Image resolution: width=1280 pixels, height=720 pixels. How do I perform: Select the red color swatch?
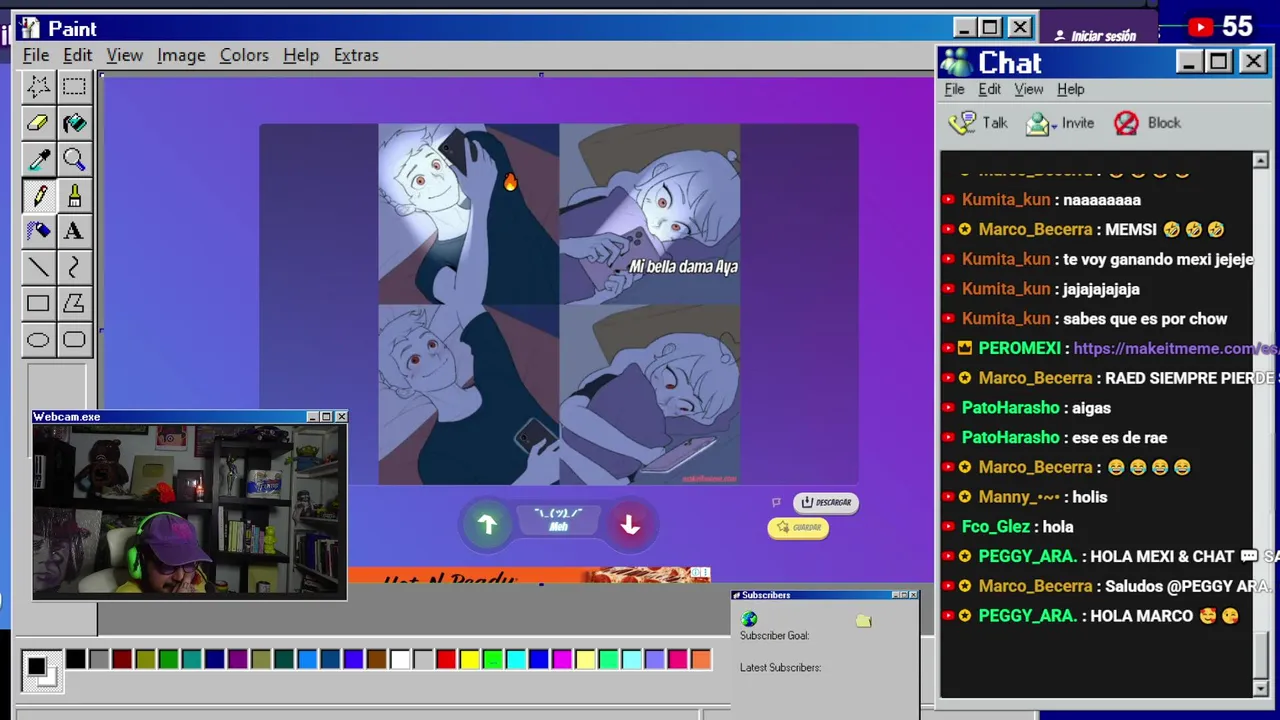446,659
